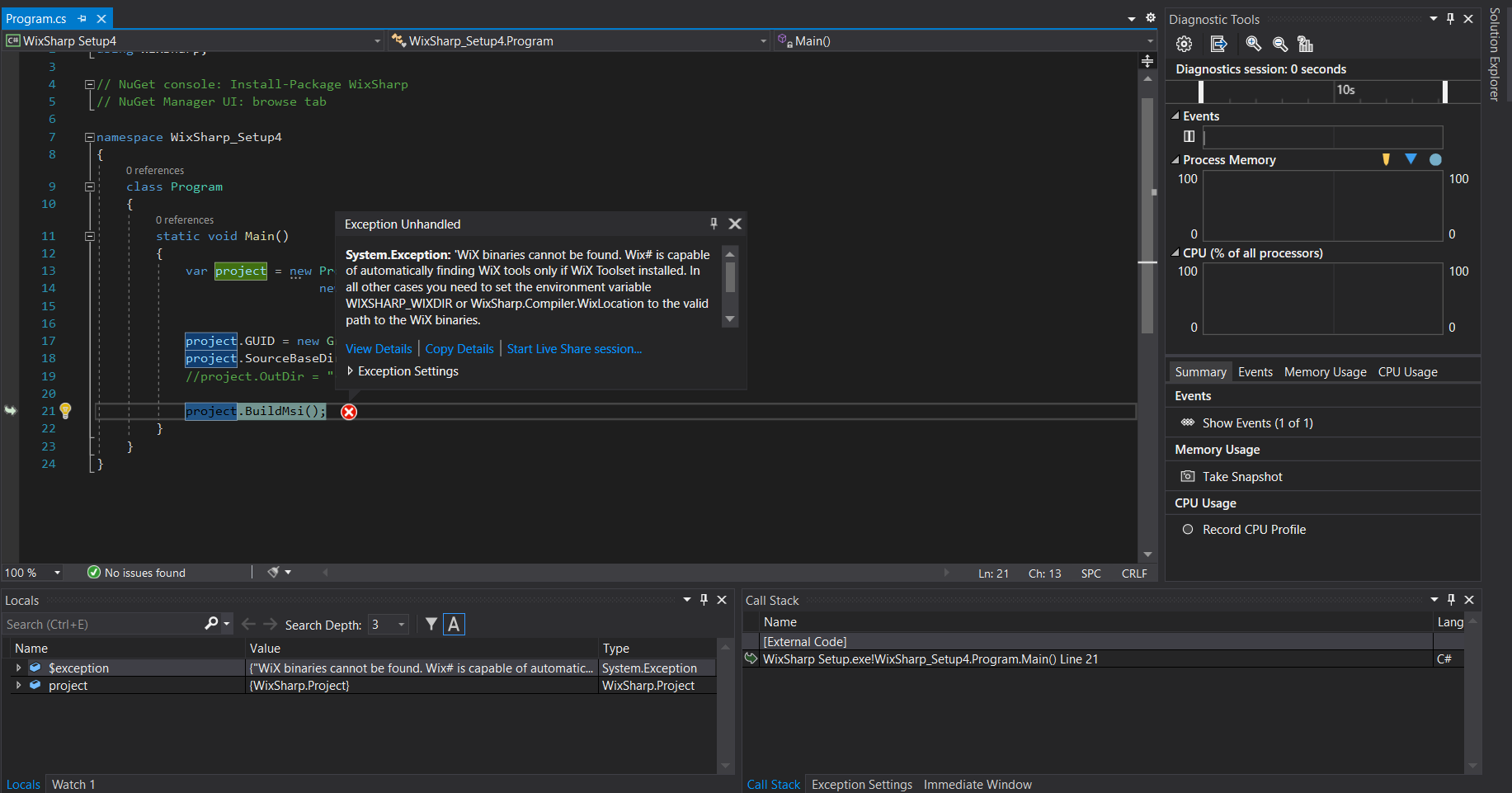This screenshot has height=793, width=1512.
Task: Open the WixSharp_Setup4.Program class dropdown
Action: pyautogui.click(x=763, y=41)
